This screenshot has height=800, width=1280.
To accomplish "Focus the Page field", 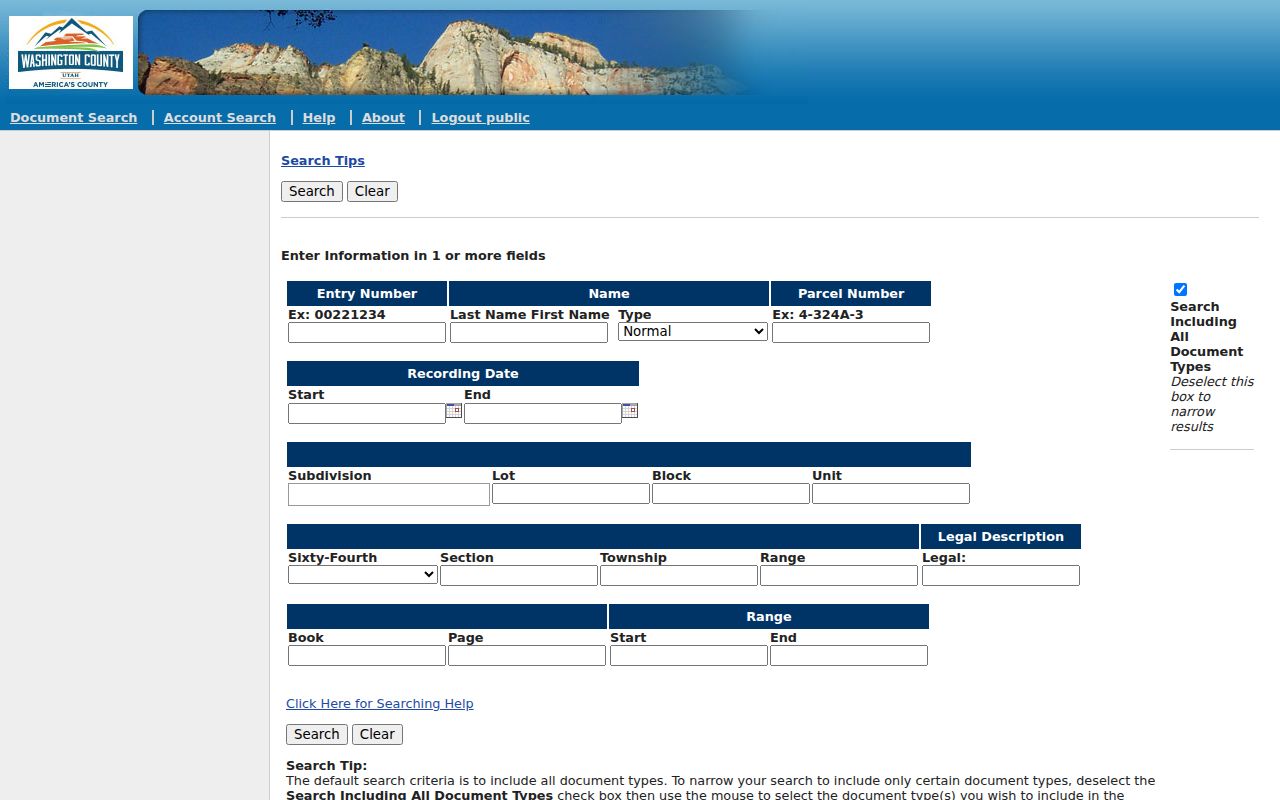I will click(527, 655).
